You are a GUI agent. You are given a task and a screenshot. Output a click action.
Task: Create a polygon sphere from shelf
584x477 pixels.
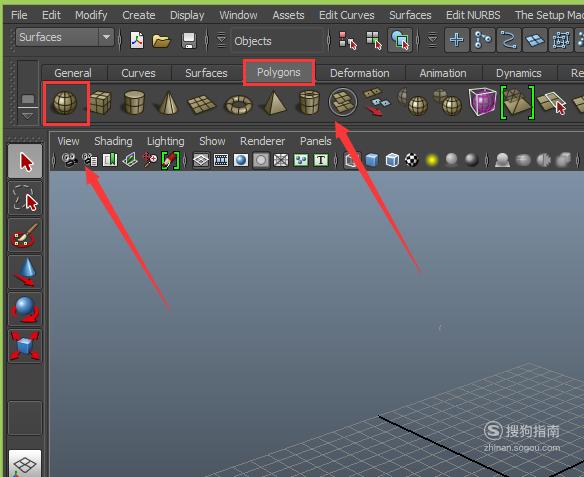tap(65, 103)
